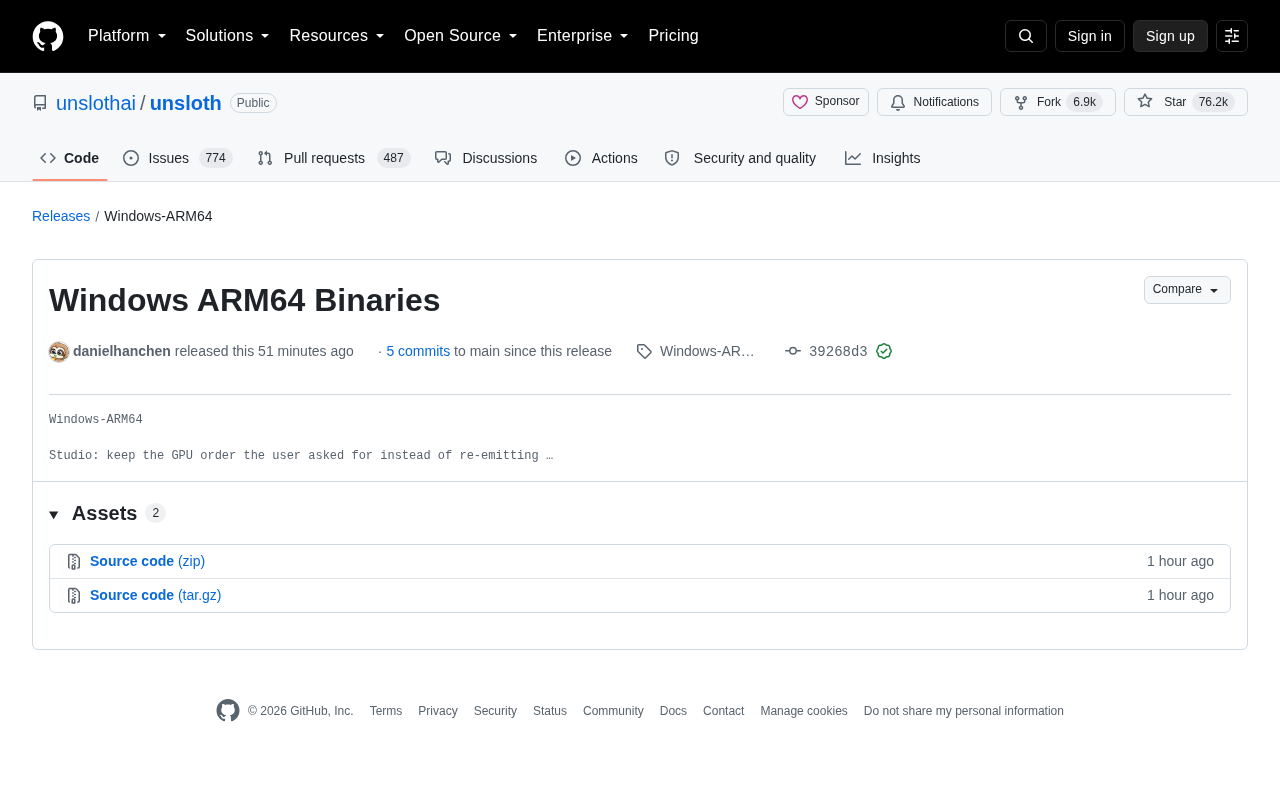1280x800 pixels.
Task: Open commit 39268d3
Action: (x=838, y=352)
